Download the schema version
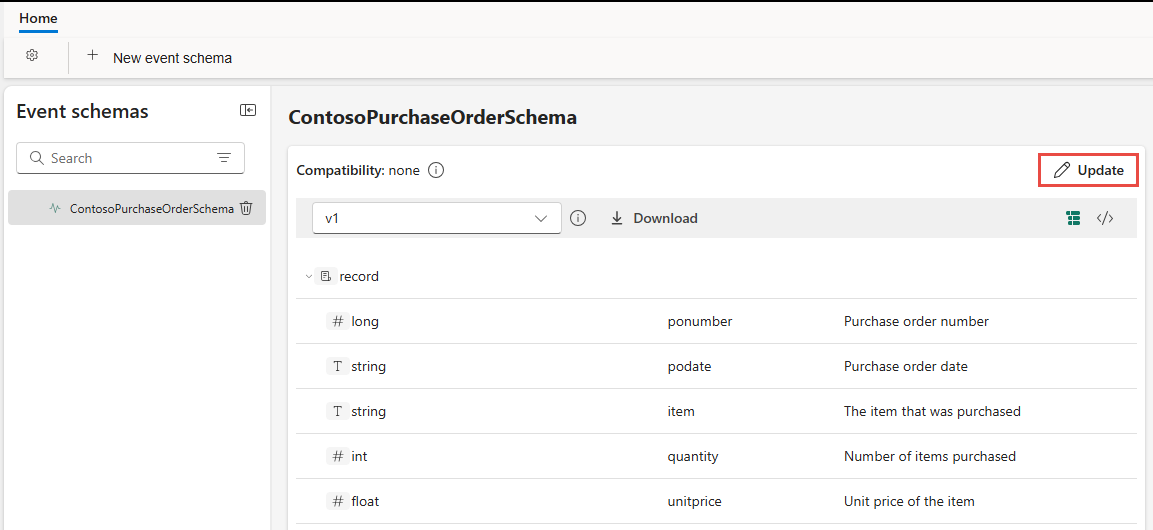Screen dimensions: 1153x530 click(654, 218)
